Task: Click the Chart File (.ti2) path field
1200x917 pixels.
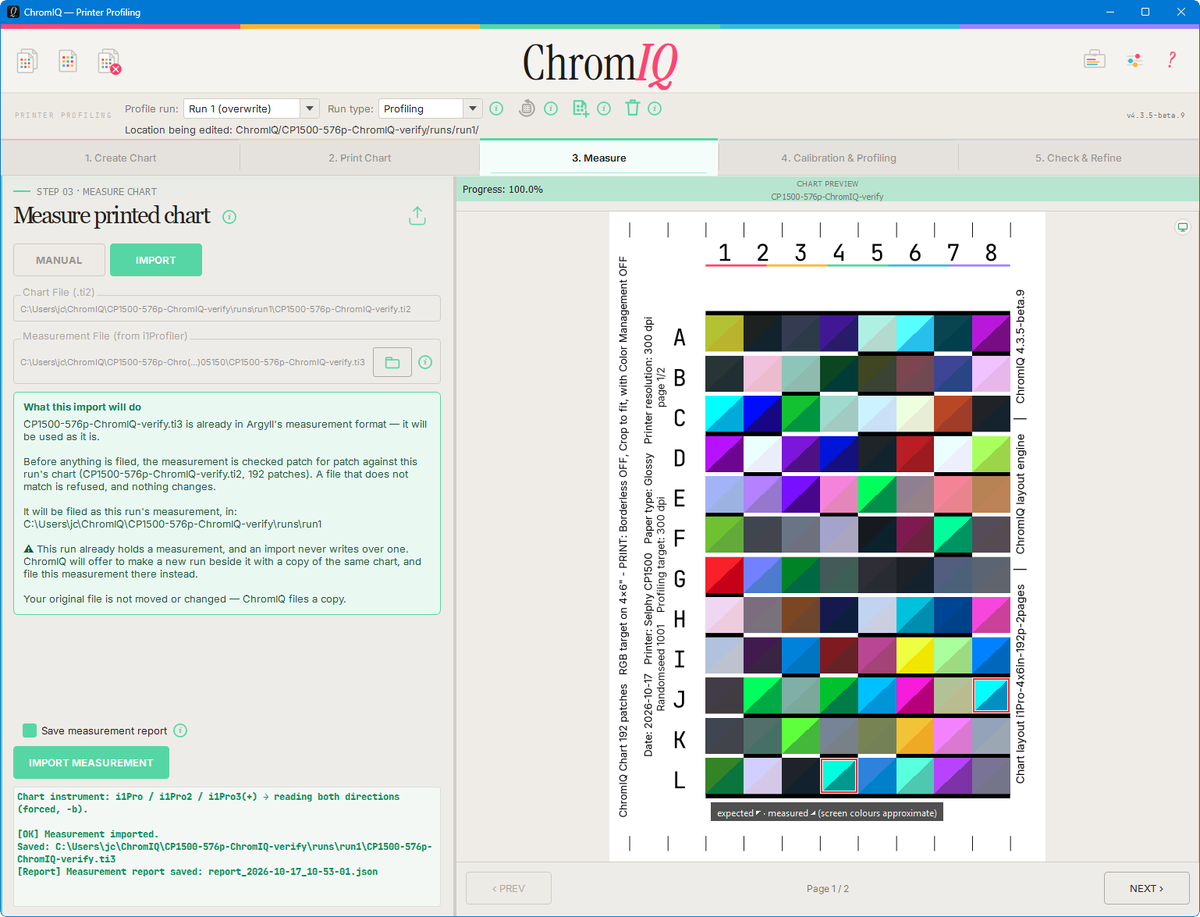Action: (227, 310)
